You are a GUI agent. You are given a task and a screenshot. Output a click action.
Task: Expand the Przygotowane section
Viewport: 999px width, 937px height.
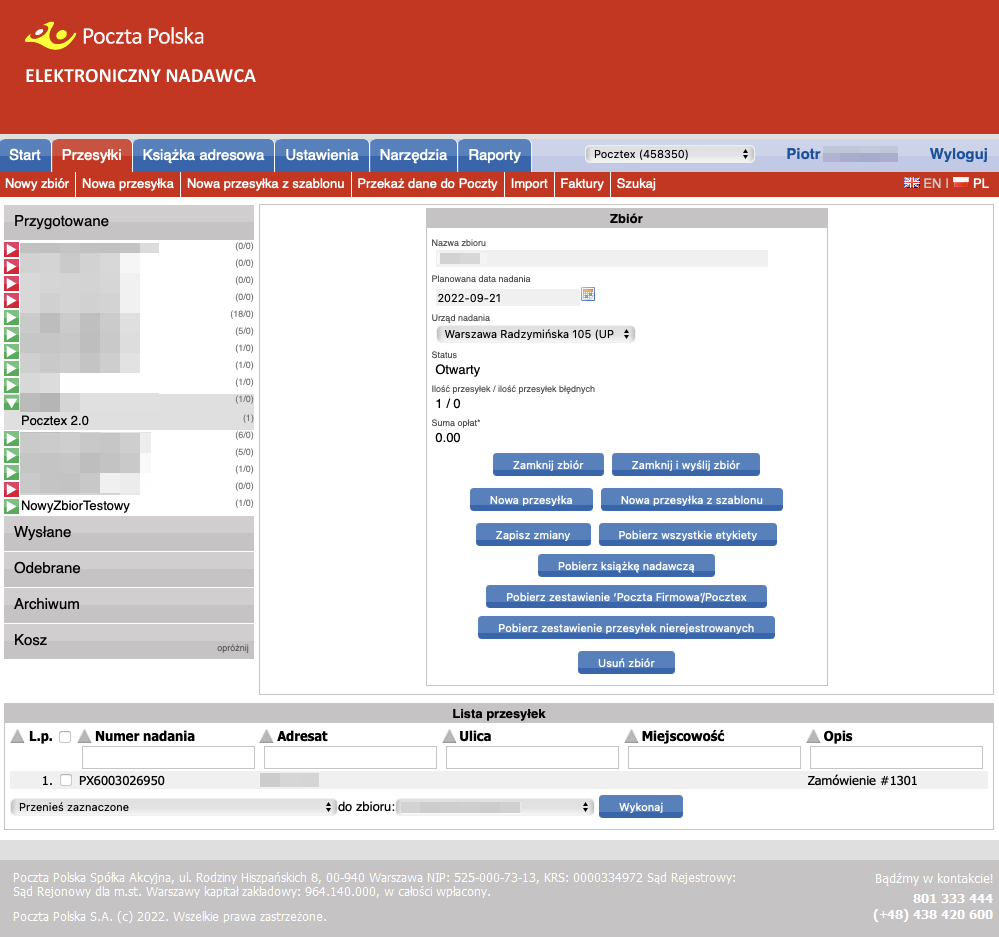(x=129, y=222)
